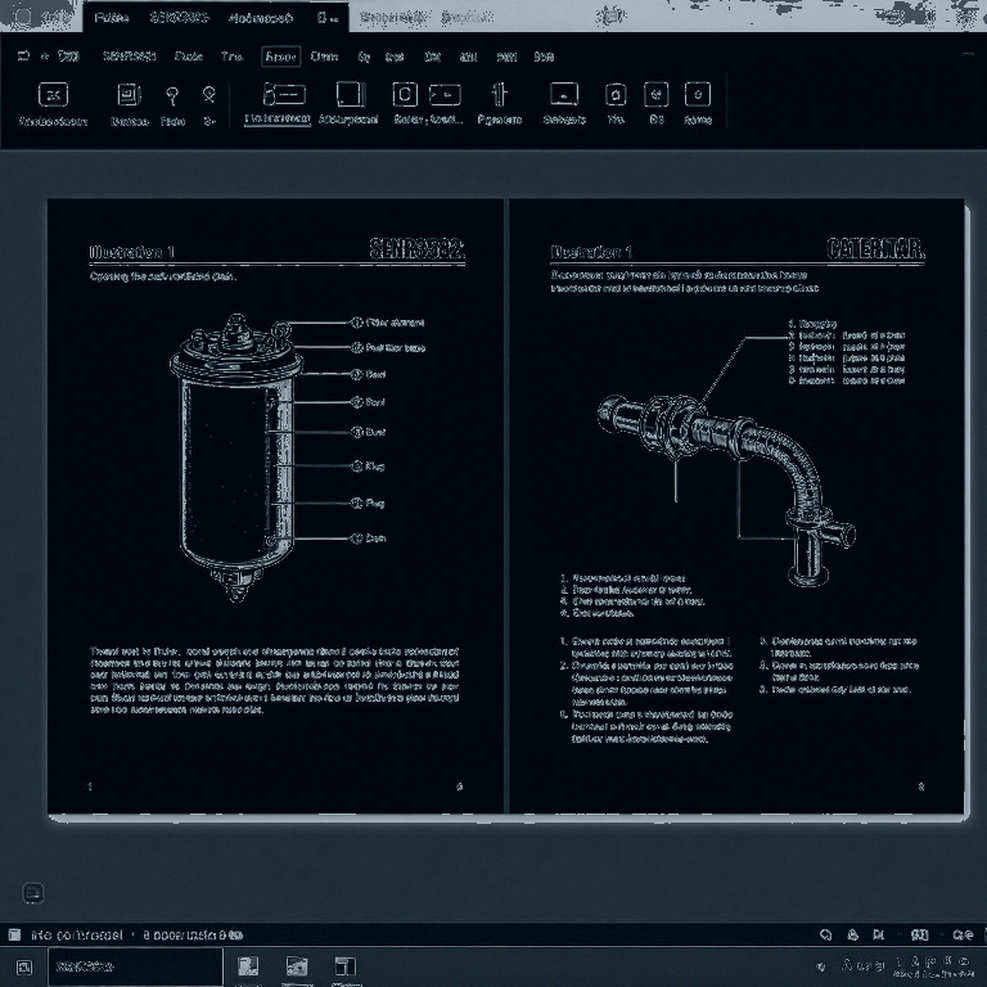987x987 pixels.
Task: Click the "CATERPILLAR" logo on the right page
Action: click(876, 249)
